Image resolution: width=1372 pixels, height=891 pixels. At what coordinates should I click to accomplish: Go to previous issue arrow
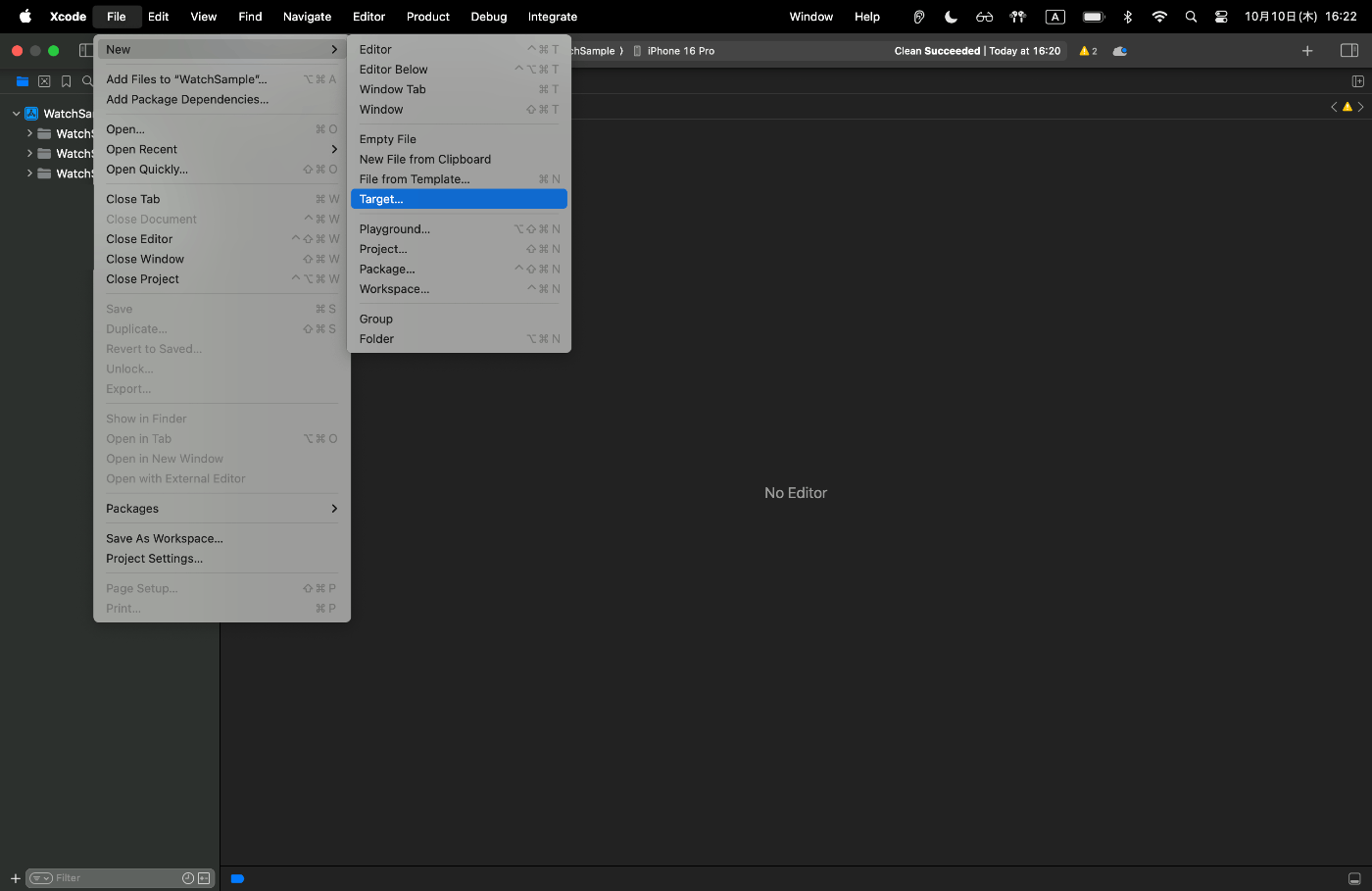(x=1334, y=107)
